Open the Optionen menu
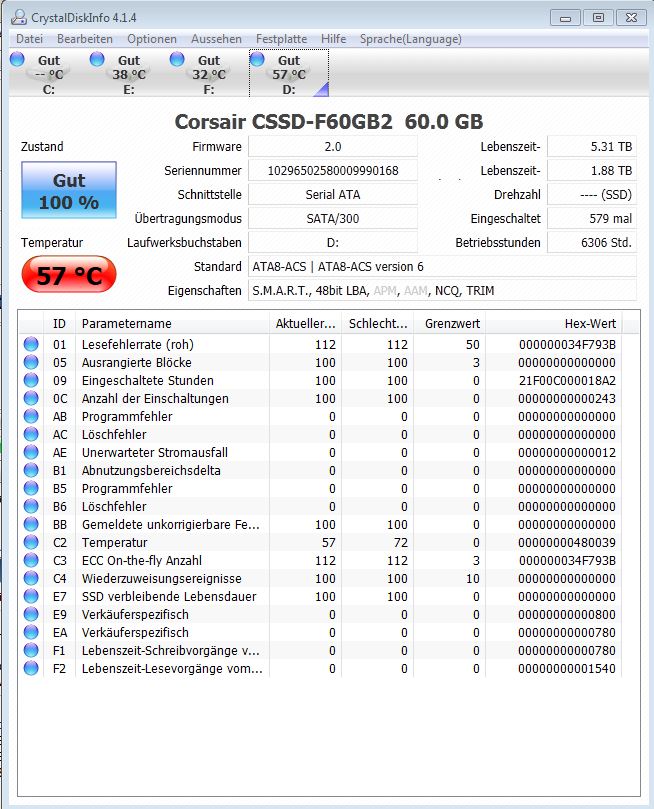654x809 pixels. [152, 39]
